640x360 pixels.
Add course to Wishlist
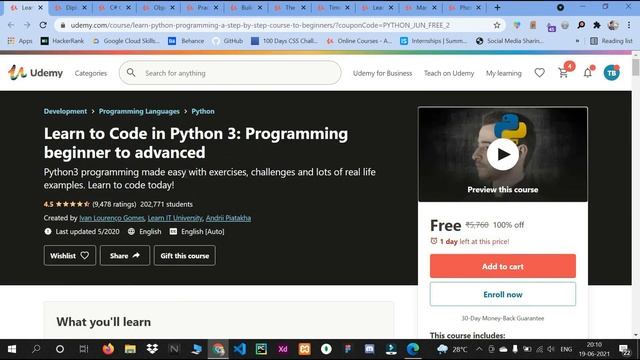[70, 256]
